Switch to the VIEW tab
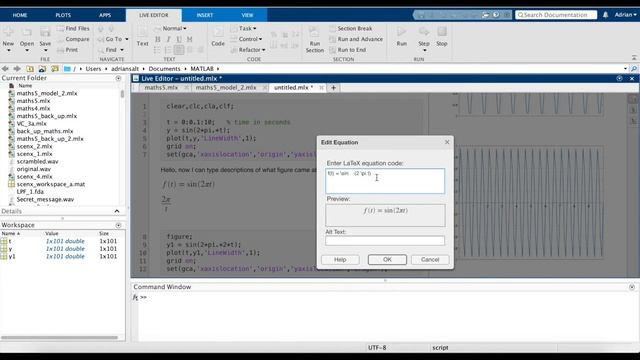 coord(247,15)
